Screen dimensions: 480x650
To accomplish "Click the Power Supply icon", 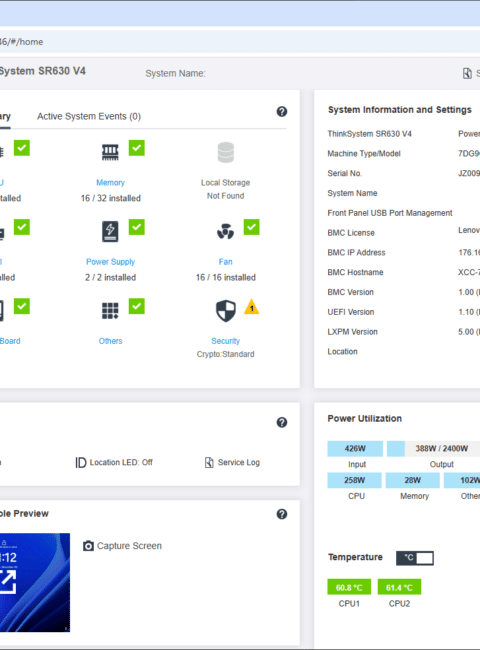I will [110, 231].
